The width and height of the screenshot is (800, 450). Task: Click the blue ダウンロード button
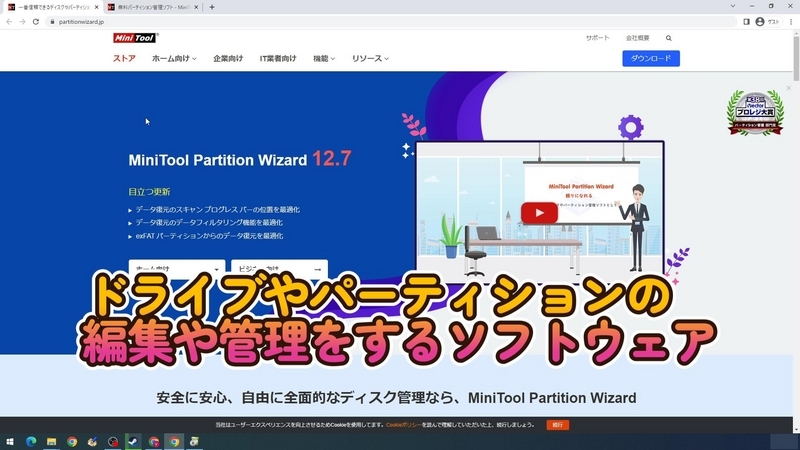[651, 58]
